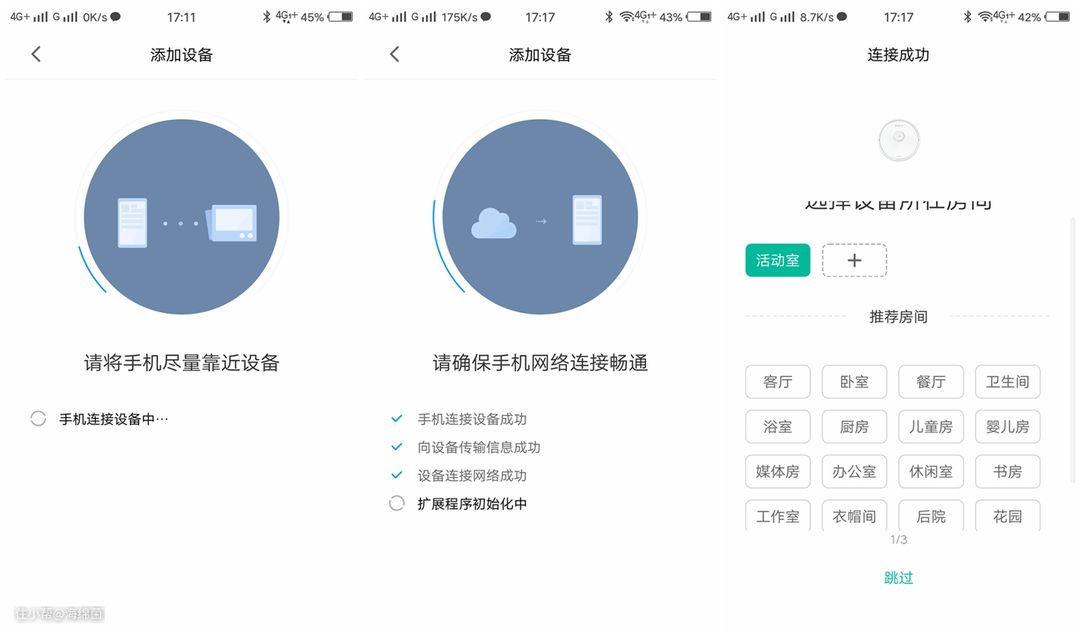This screenshot has height=638, width=1080.
Task: Tap the 跳过 skip link
Action: 898,578
